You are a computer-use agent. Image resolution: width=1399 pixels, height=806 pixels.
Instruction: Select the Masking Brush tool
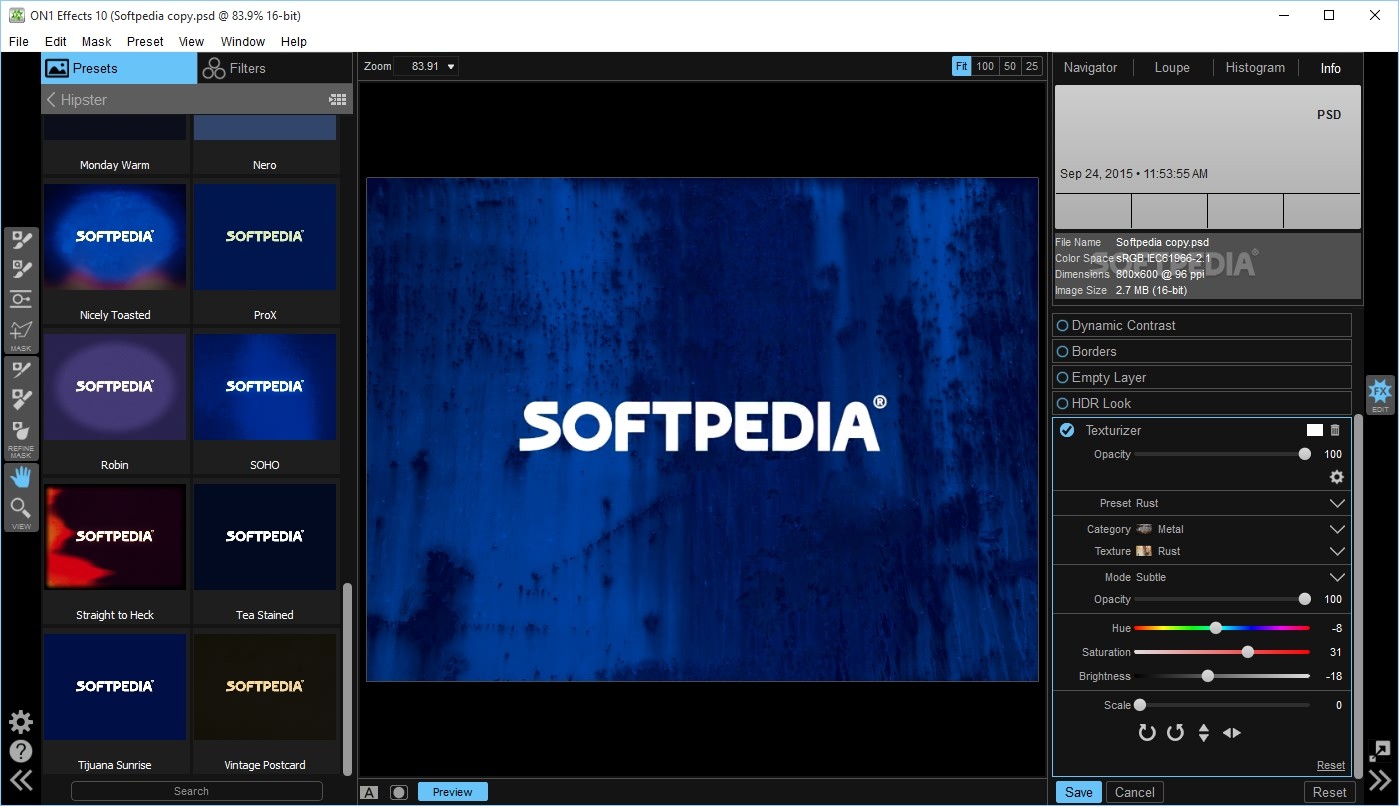click(21, 240)
